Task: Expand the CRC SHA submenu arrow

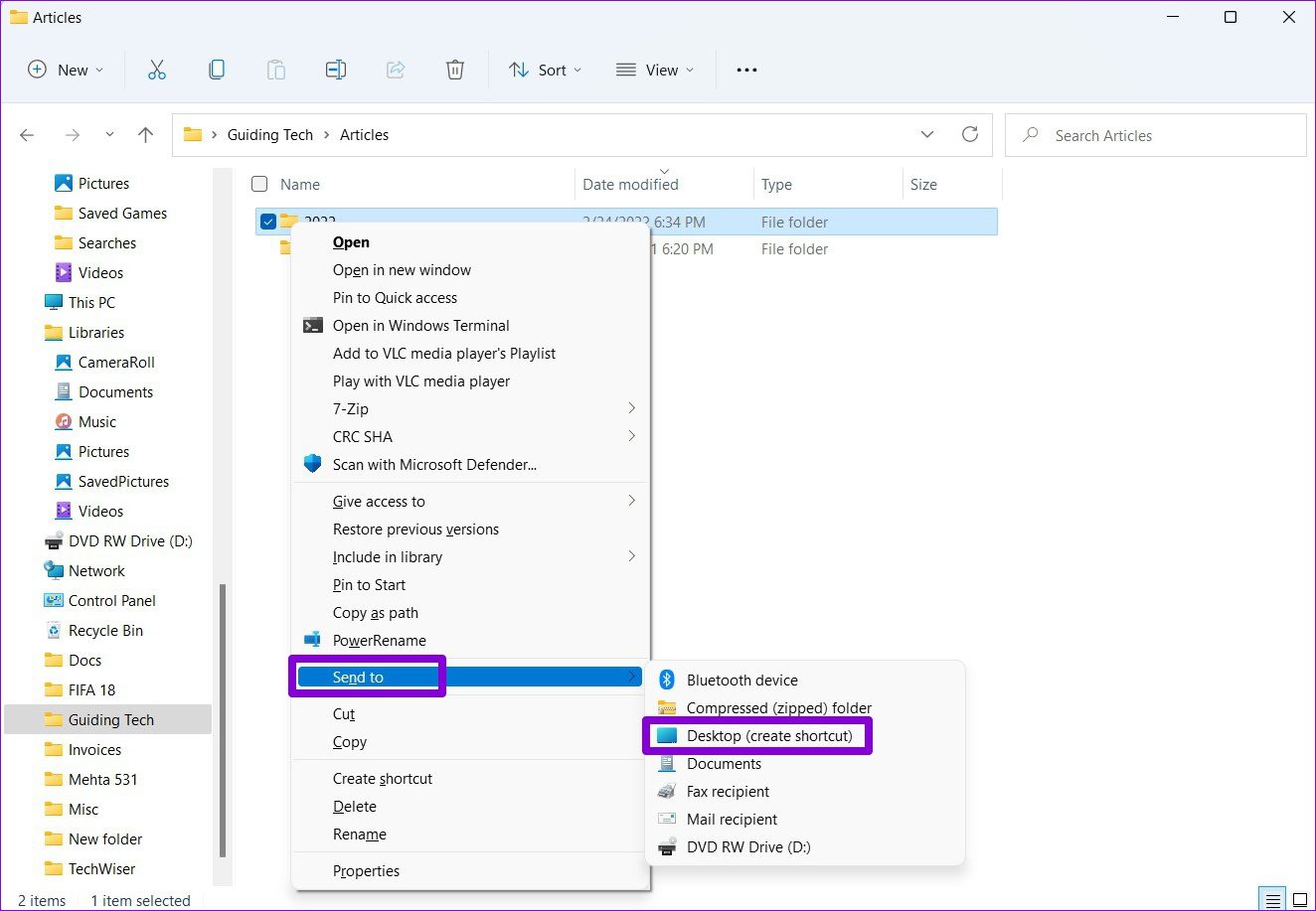Action: [631, 436]
